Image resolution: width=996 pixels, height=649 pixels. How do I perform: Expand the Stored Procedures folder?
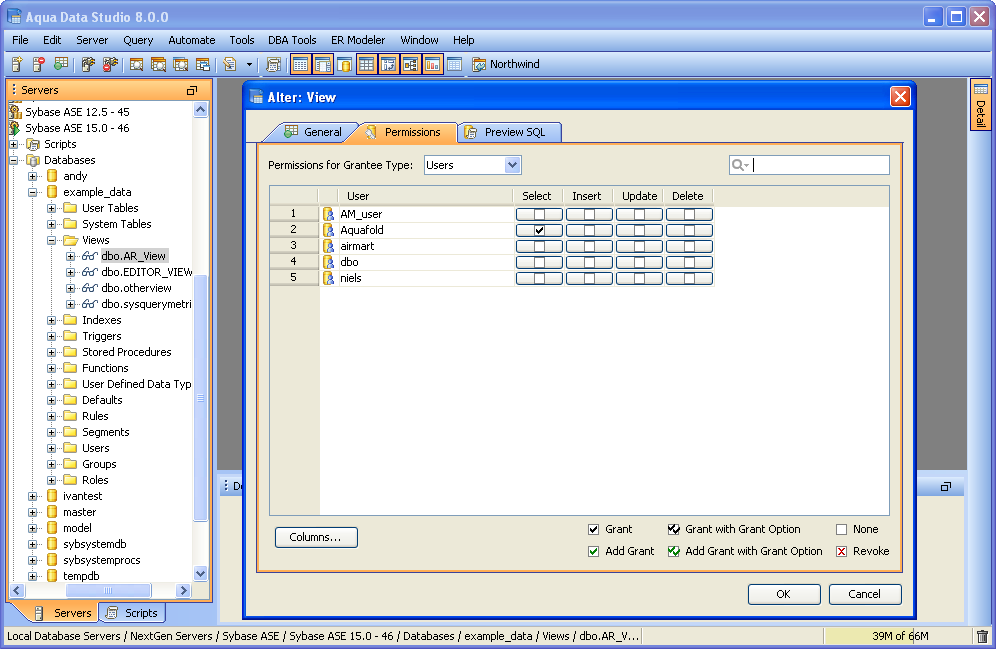point(51,352)
